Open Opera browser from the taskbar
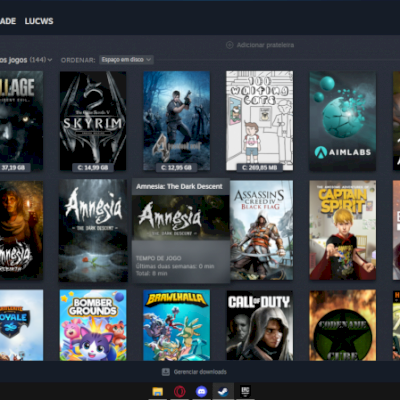 tap(180, 391)
